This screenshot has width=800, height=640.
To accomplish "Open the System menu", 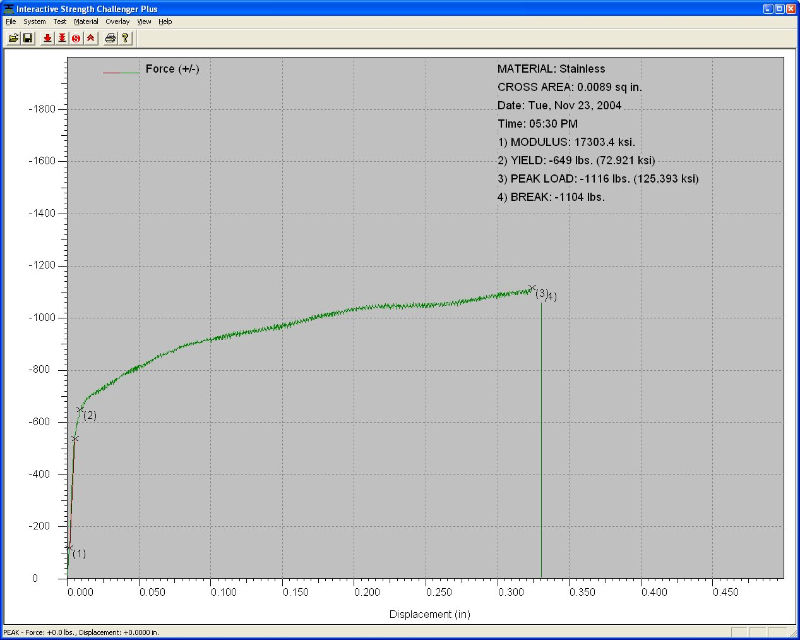I will 34,21.
